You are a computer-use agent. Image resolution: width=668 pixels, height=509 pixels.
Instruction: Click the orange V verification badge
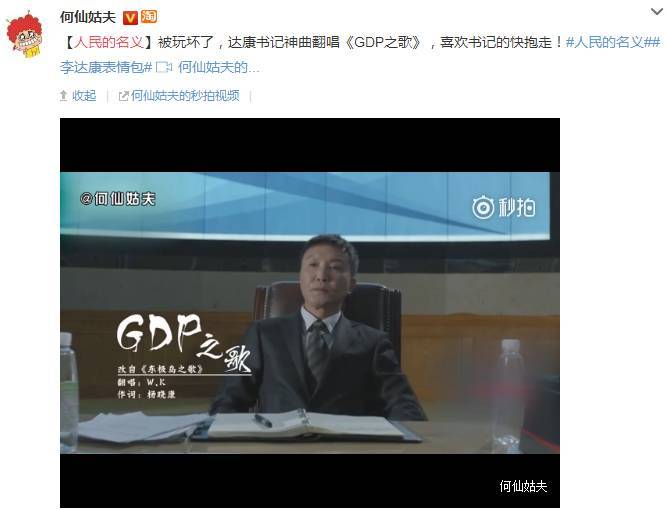click(x=130, y=17)
